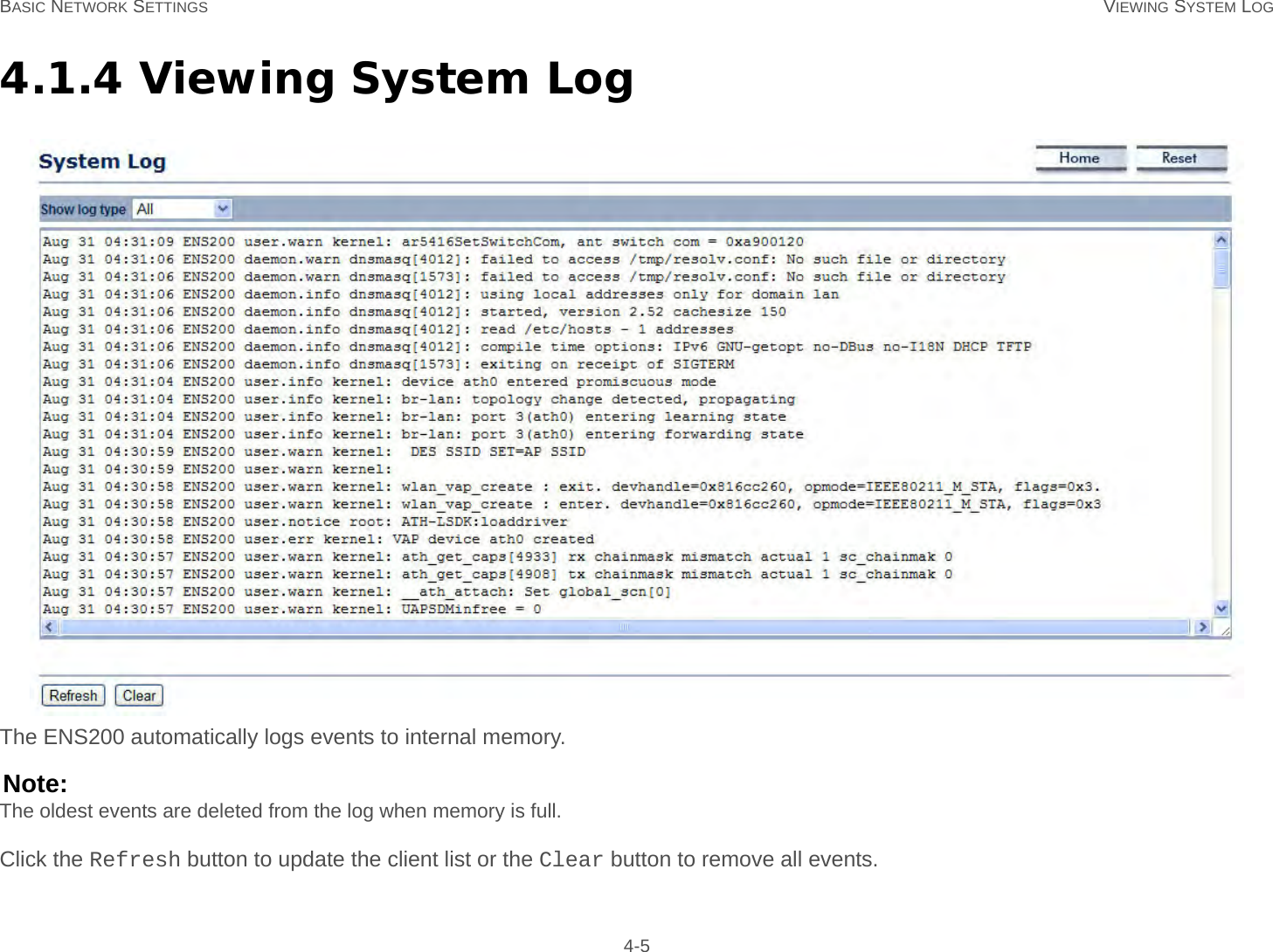Viewport: 1273px width, 952px height.
Task: Click the log scroll down arrow
Action: click(x=1221, y=609)
